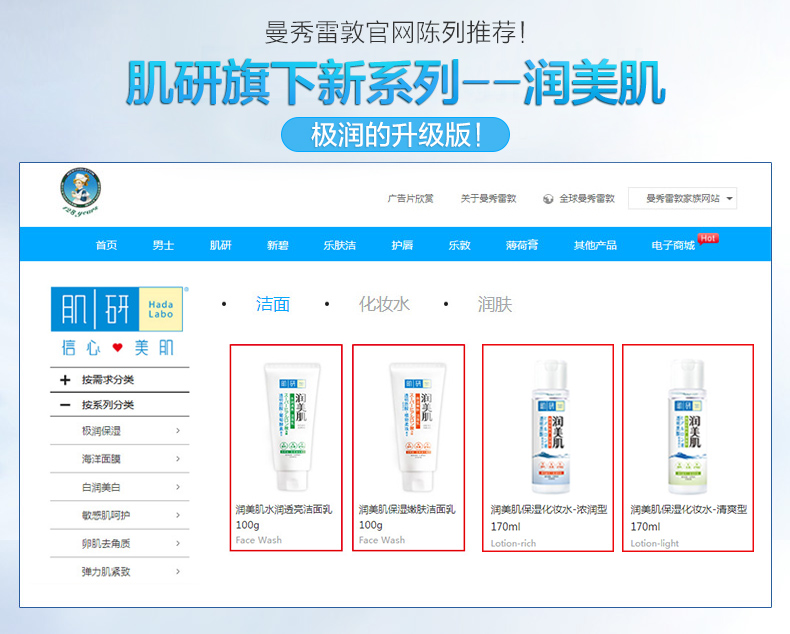Click the 全球曼秀雷敦 link

click(x=587, y=199)
